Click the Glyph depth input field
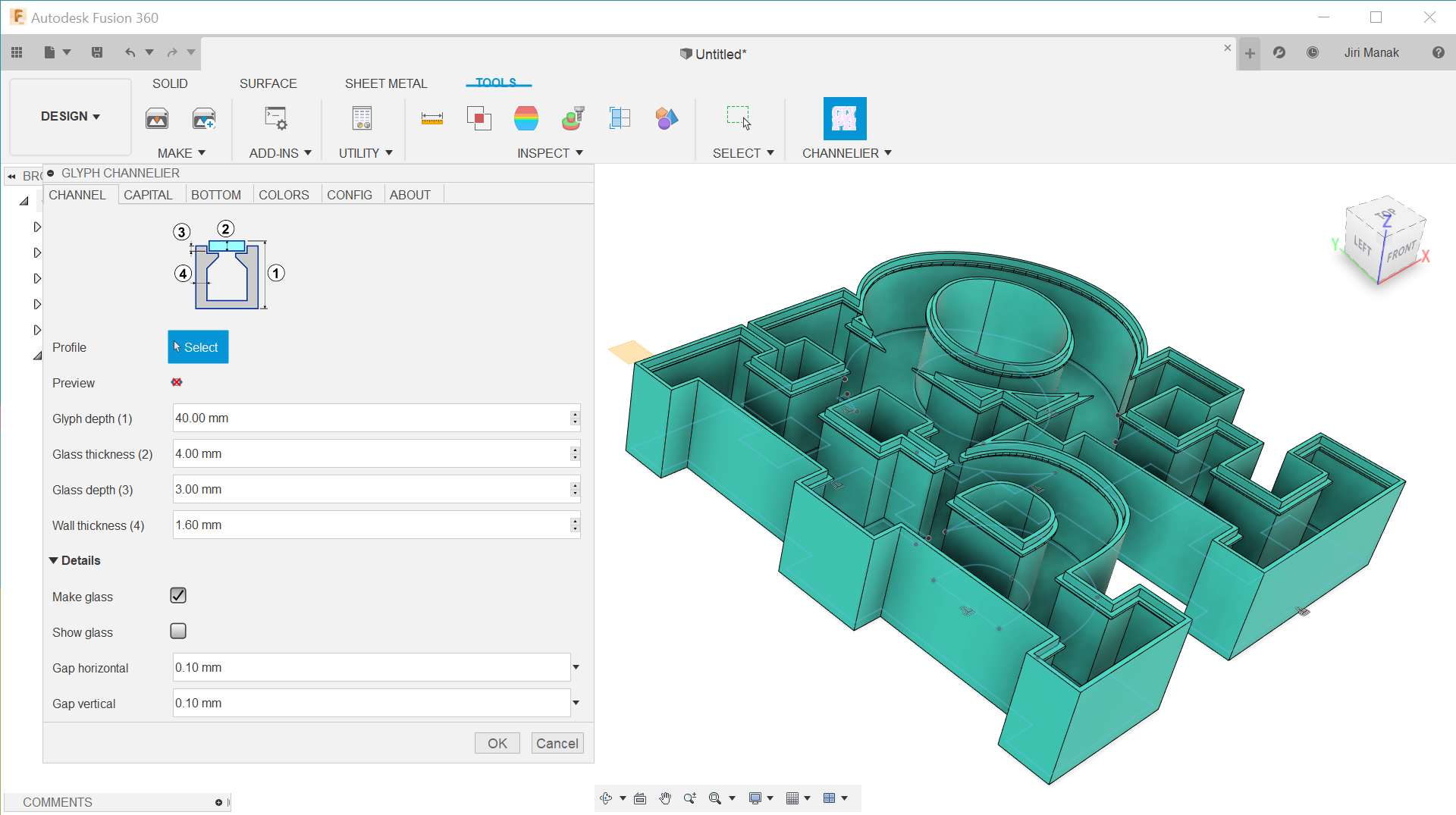 [371, 418]
